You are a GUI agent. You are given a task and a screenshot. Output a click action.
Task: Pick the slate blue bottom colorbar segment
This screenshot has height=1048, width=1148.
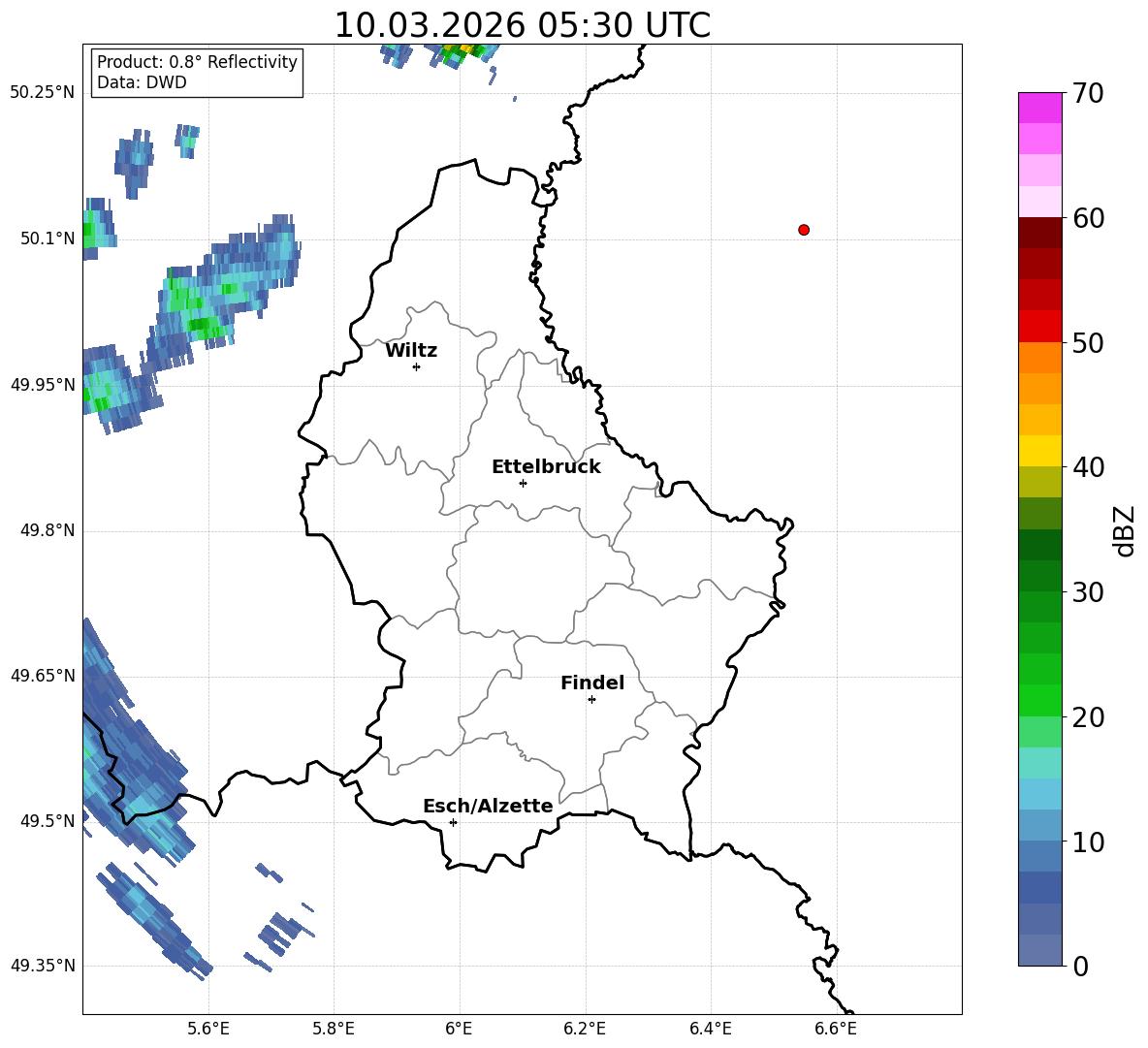1039,950
